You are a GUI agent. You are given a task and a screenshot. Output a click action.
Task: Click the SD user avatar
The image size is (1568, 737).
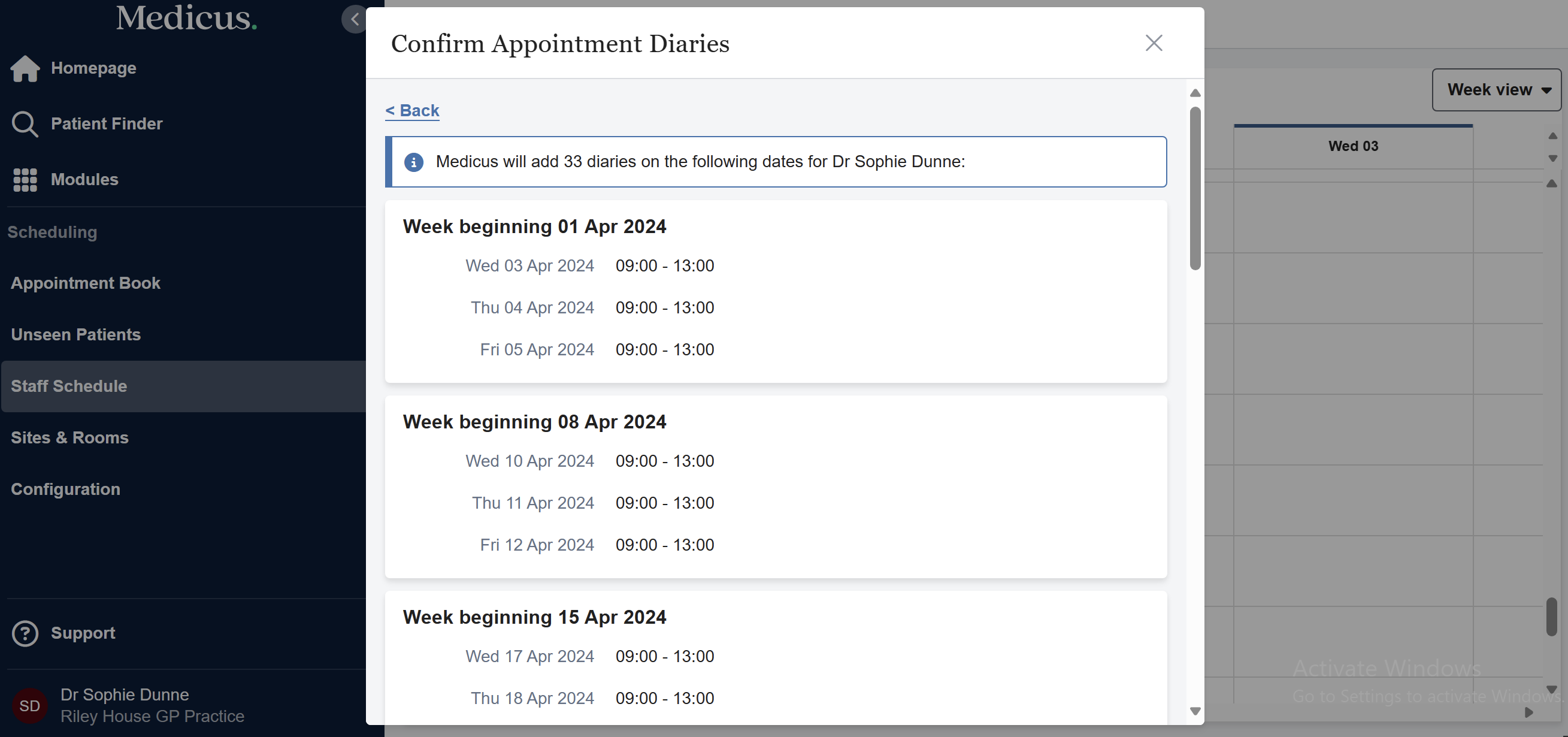(x=30, y=705)
